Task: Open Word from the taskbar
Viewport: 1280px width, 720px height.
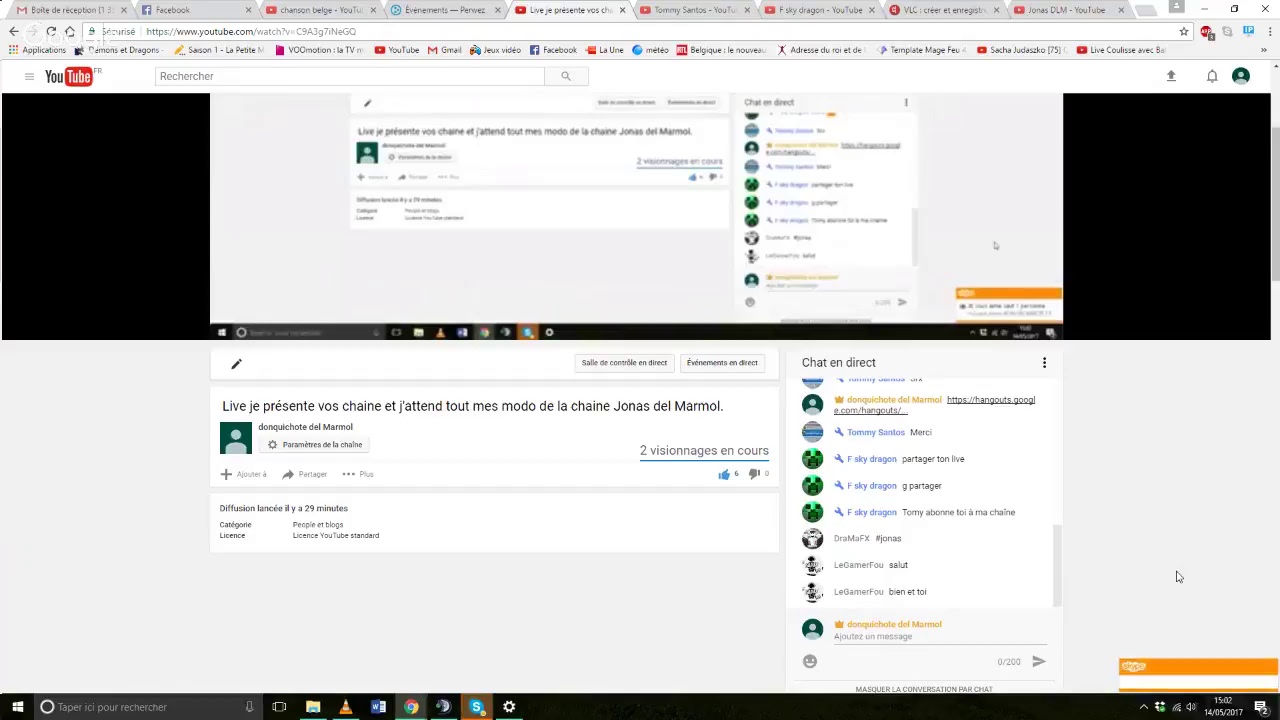Action: (378, 707)
